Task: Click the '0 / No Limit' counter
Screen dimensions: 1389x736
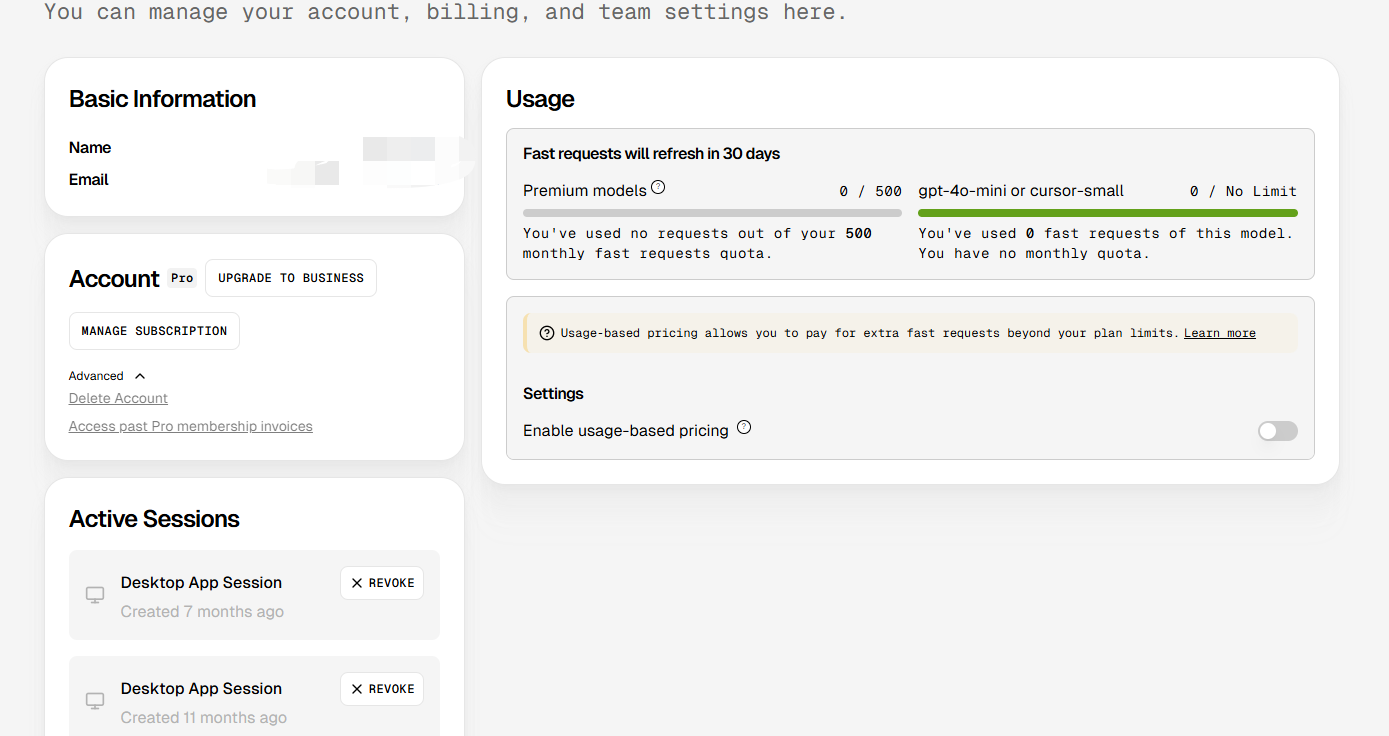Action: (1243, 191)
